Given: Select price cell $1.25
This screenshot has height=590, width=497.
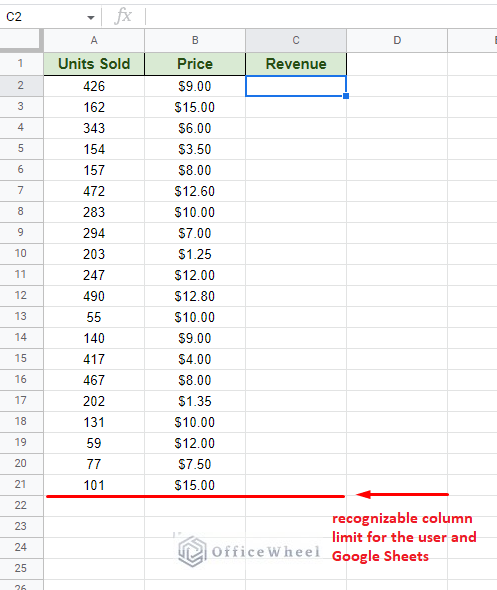Looking at the screenshot, I should (195, 254).
